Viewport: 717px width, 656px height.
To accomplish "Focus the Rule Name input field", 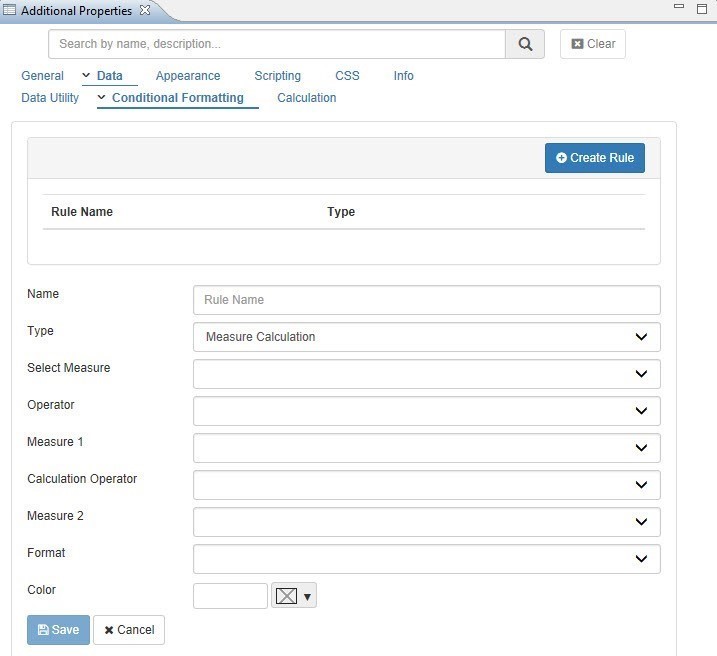I will click(x=426, y=300).
